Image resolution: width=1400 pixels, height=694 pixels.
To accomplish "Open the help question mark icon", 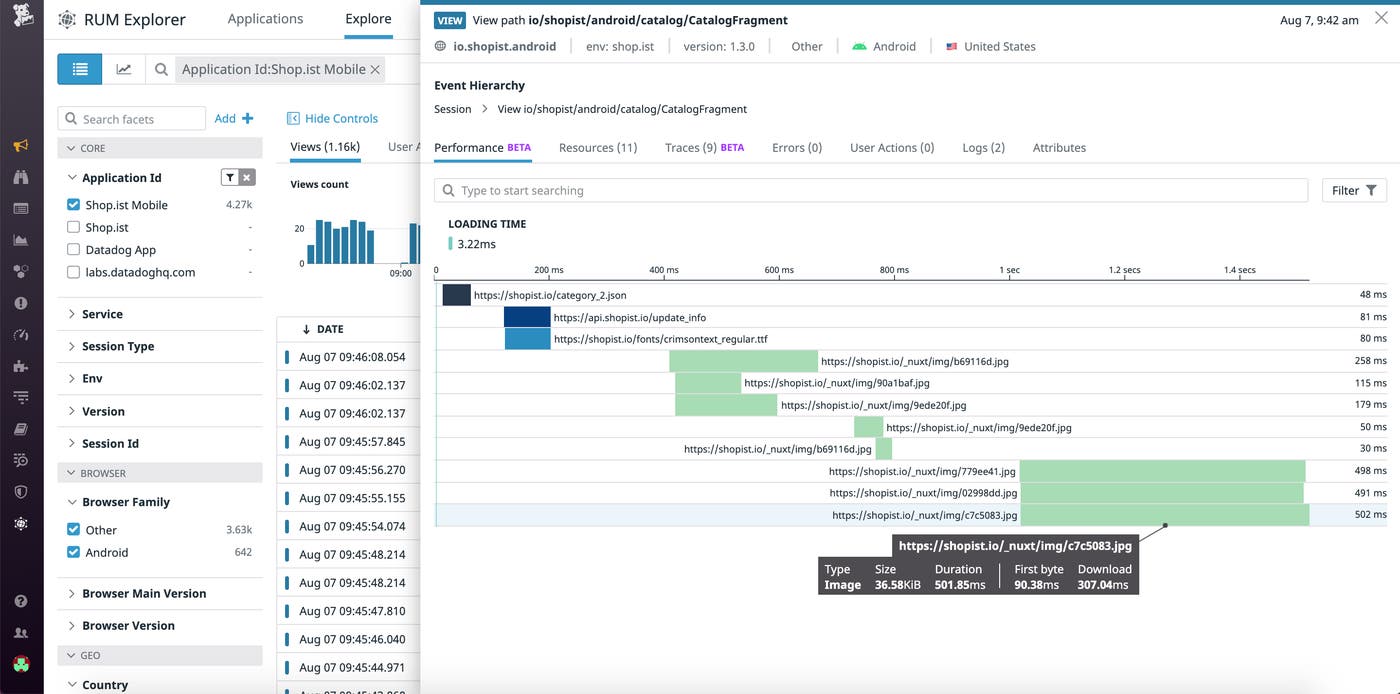I will coord(21,602).
